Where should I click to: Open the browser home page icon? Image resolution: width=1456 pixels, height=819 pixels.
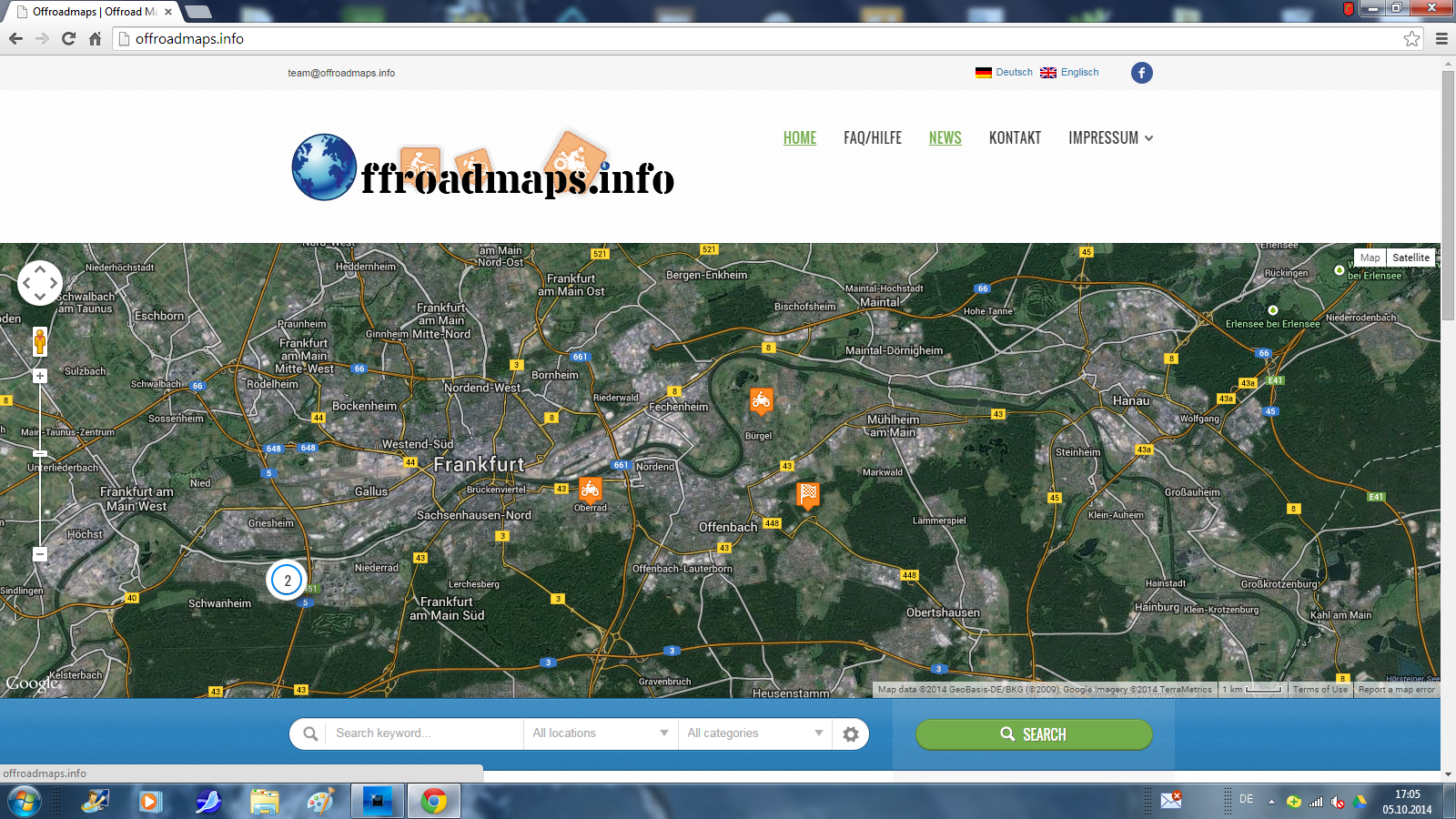(x=95, y=38)
